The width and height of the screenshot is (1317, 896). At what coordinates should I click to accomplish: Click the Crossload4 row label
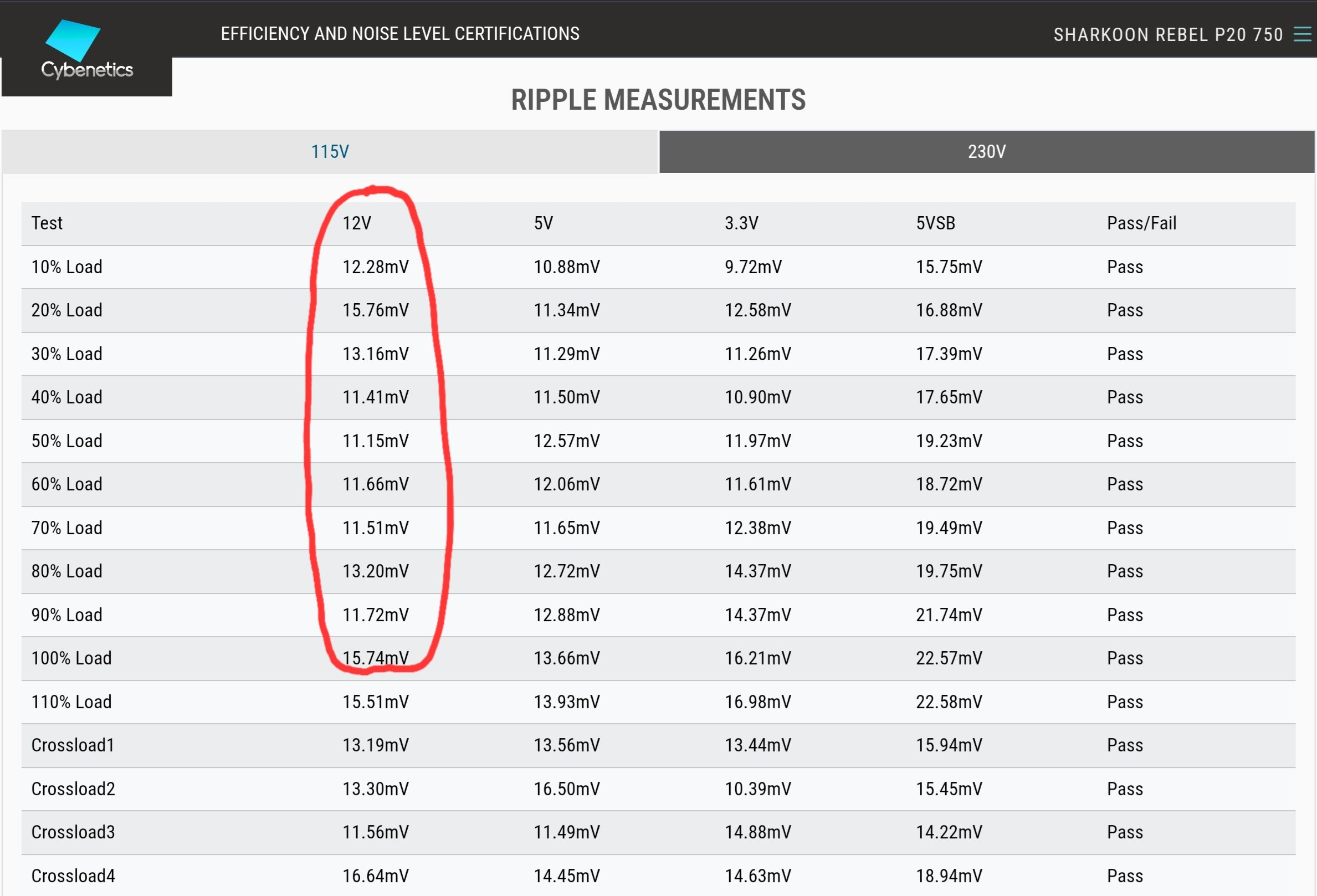click(x=73, y=876)
